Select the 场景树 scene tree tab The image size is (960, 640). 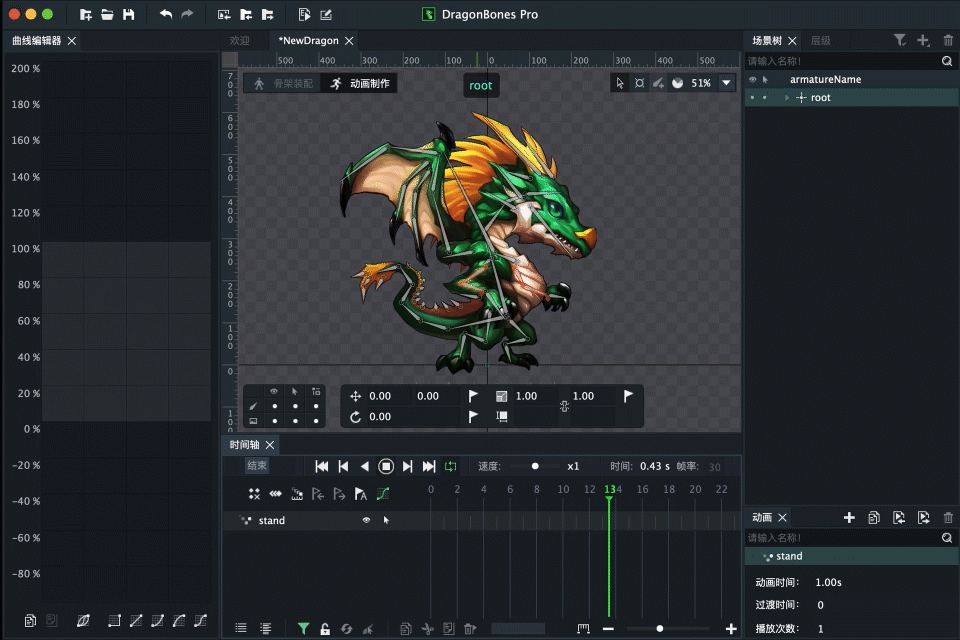[x=767, y=40]
